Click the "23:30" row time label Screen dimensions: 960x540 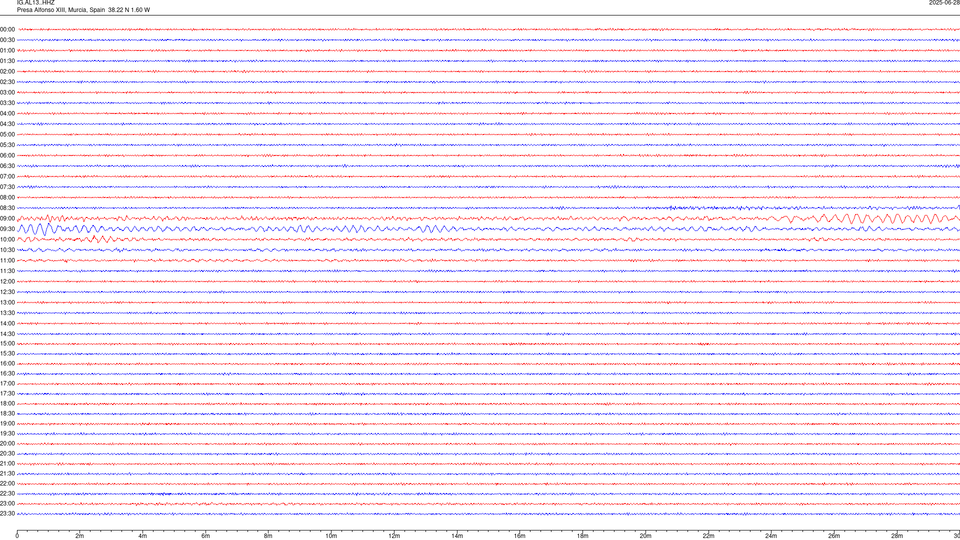(7, 514)
